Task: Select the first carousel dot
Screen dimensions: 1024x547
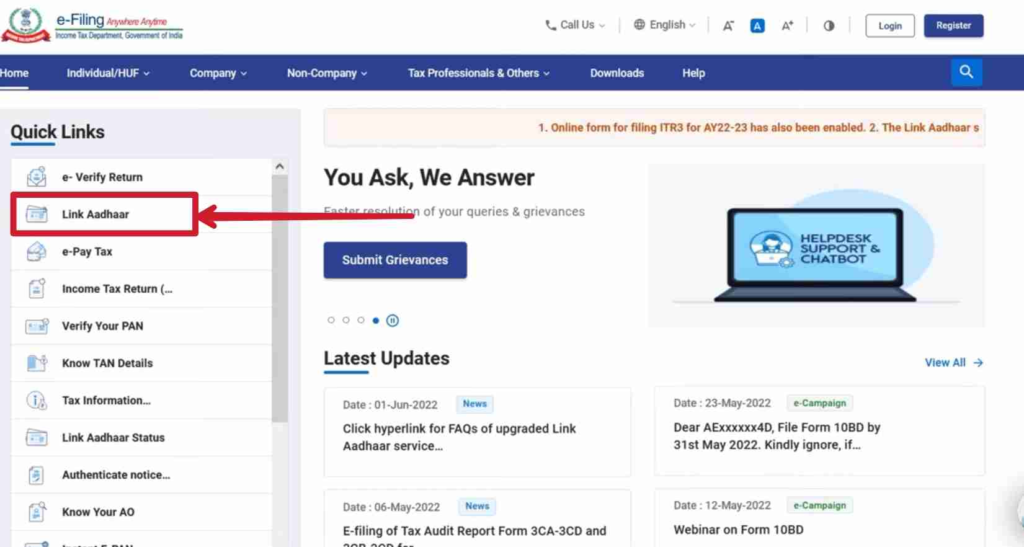Action: click(331, 321)
